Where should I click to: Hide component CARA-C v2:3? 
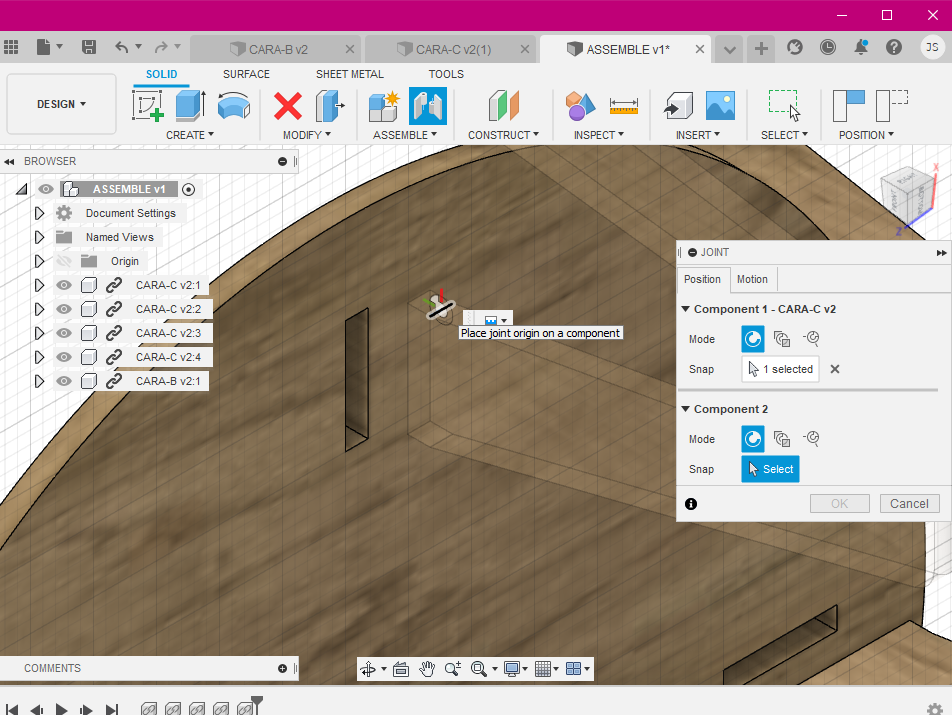(64, 333)
